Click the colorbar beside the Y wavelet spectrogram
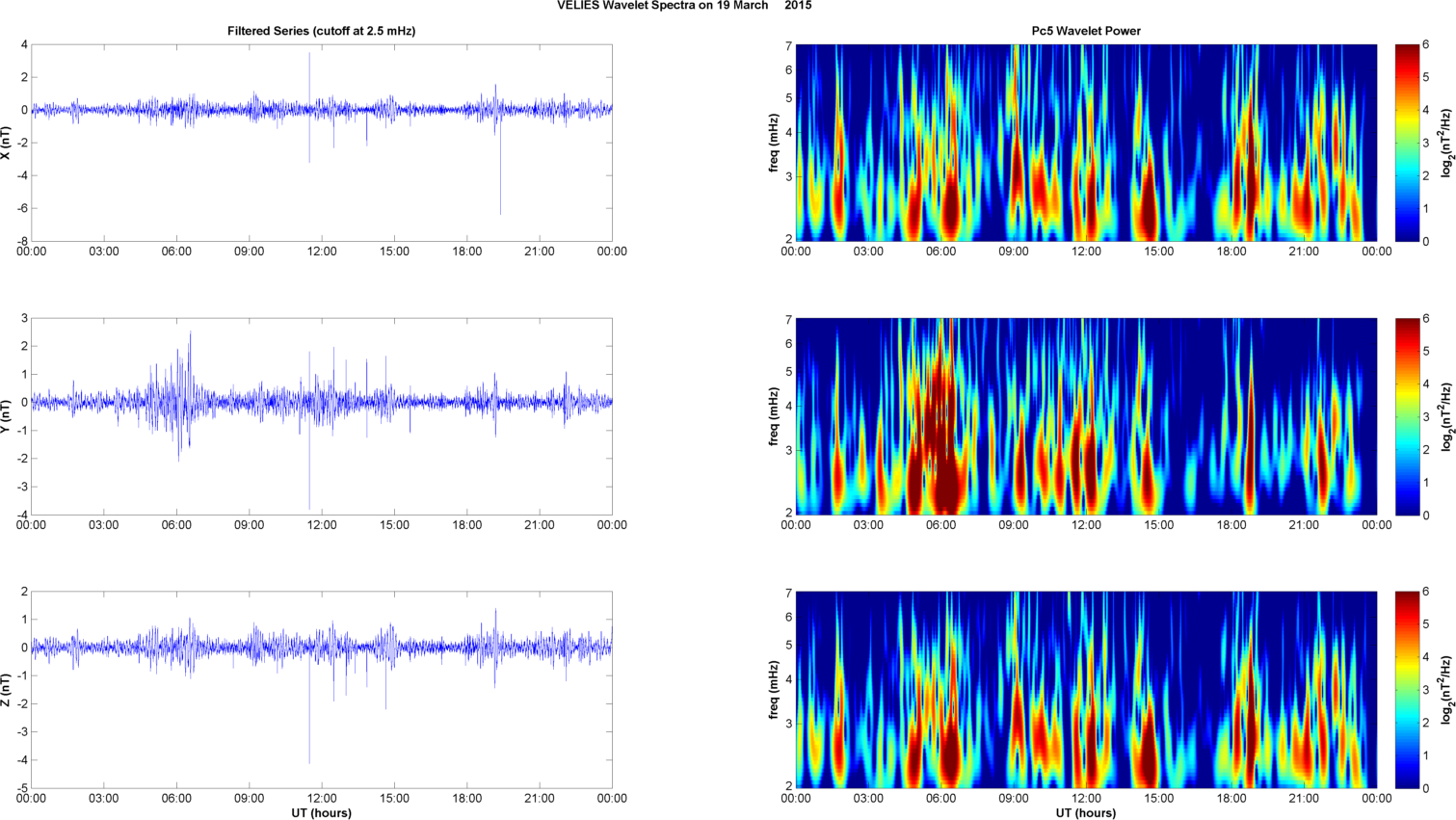 pos(1407,416)
